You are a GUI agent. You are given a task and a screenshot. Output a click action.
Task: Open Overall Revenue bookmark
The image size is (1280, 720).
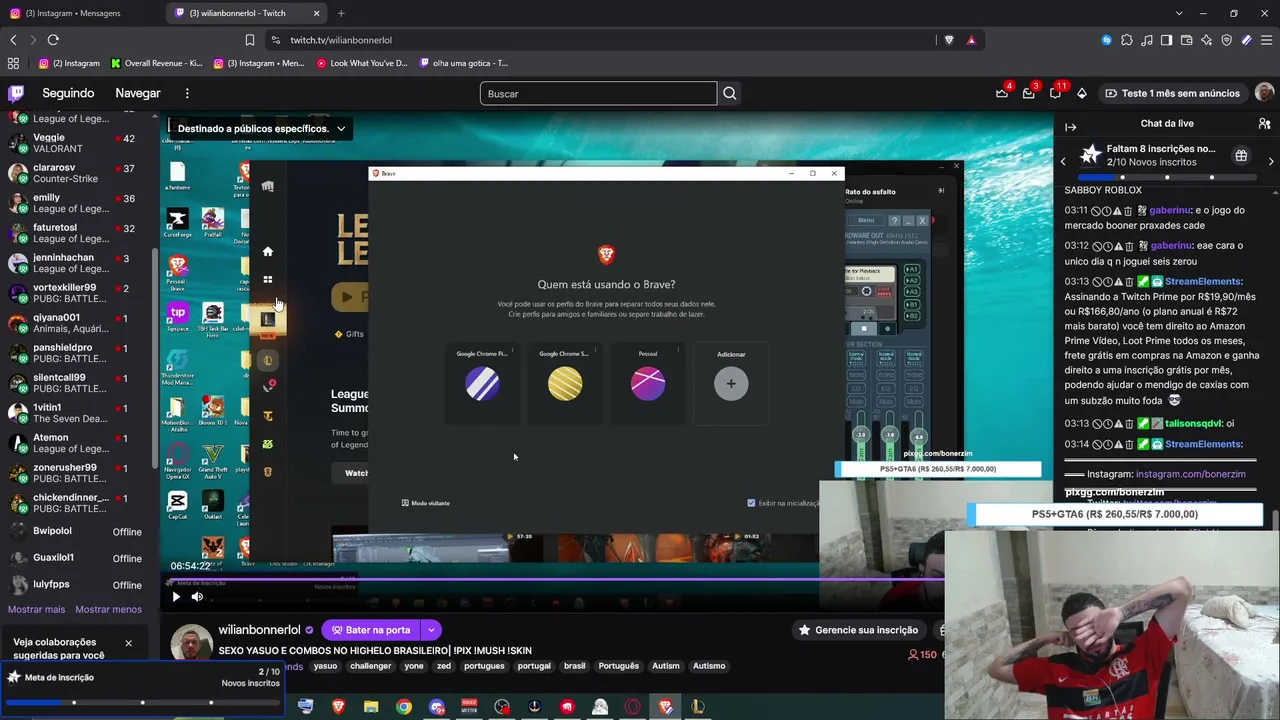[x=156, y=63]
